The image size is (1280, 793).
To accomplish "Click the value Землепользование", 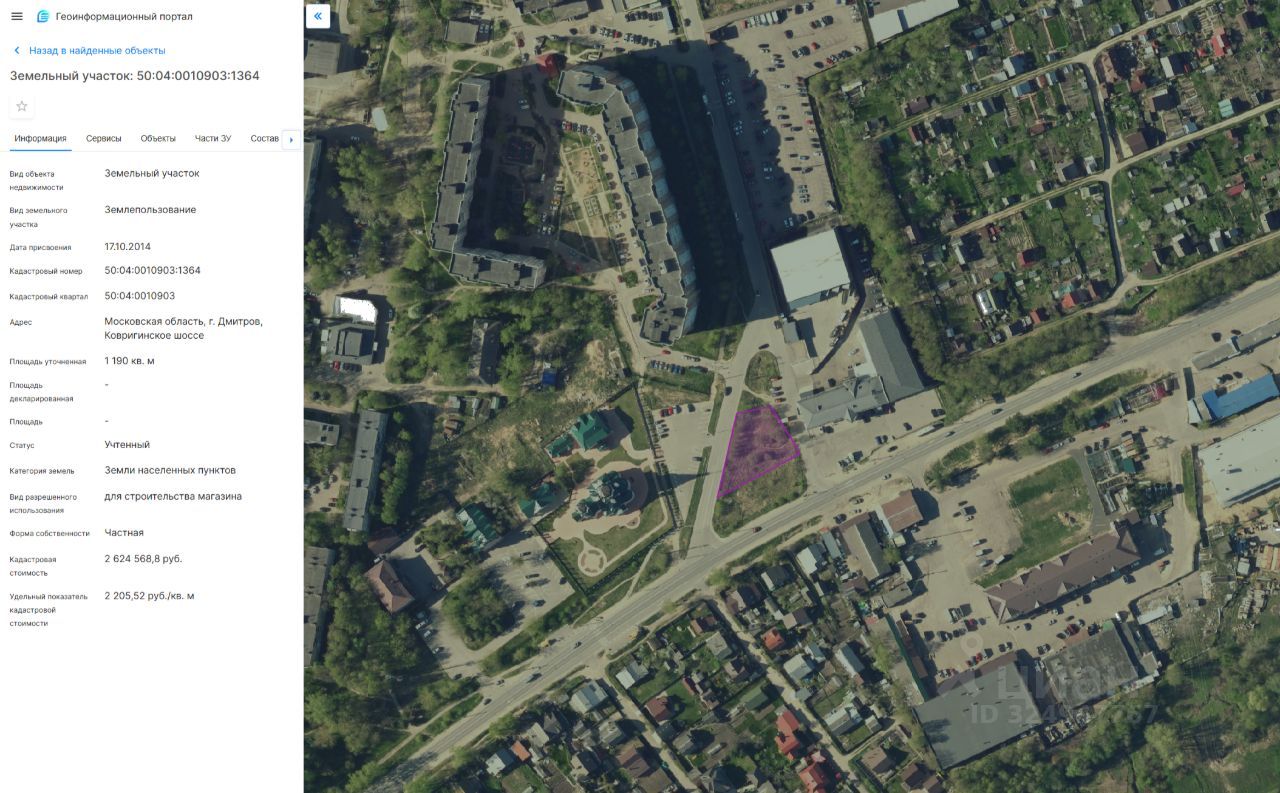I will (150, 210).
